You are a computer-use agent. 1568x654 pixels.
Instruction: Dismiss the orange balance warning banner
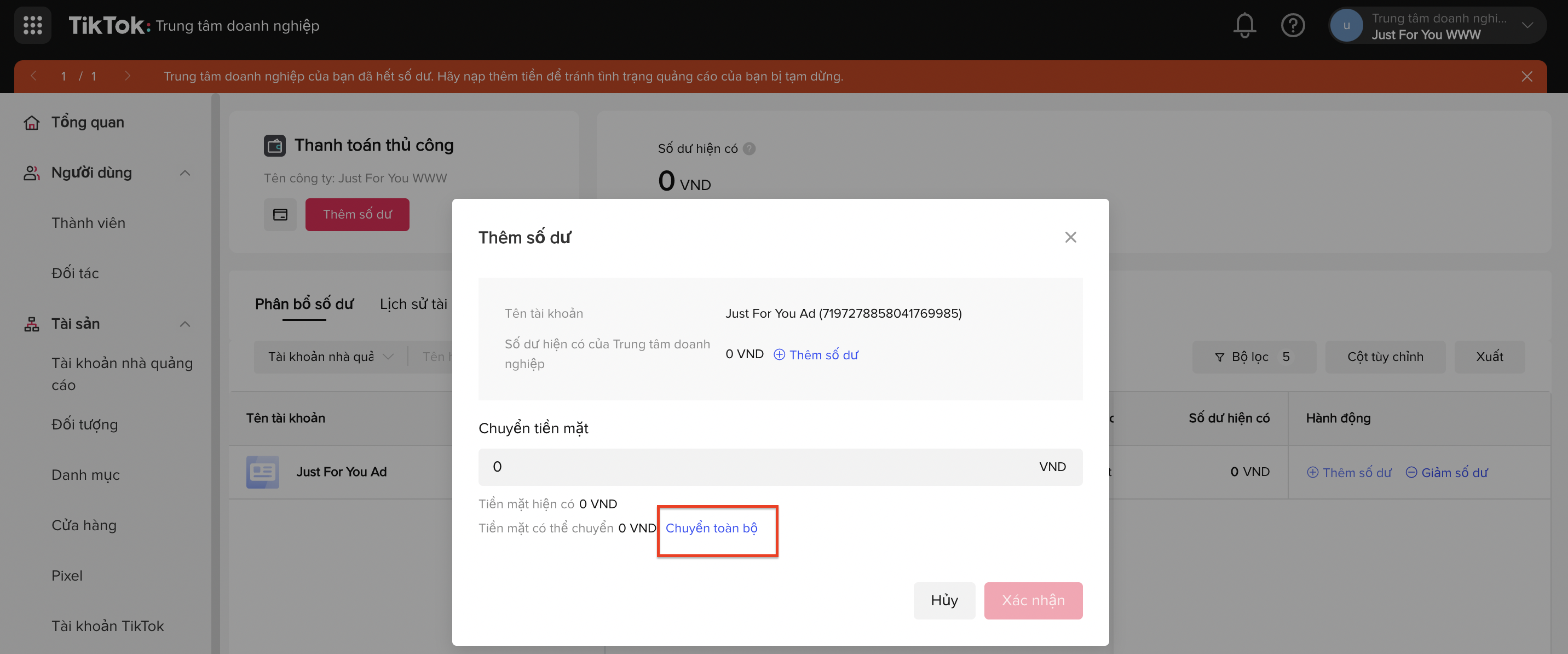[x=1526, y=77]
